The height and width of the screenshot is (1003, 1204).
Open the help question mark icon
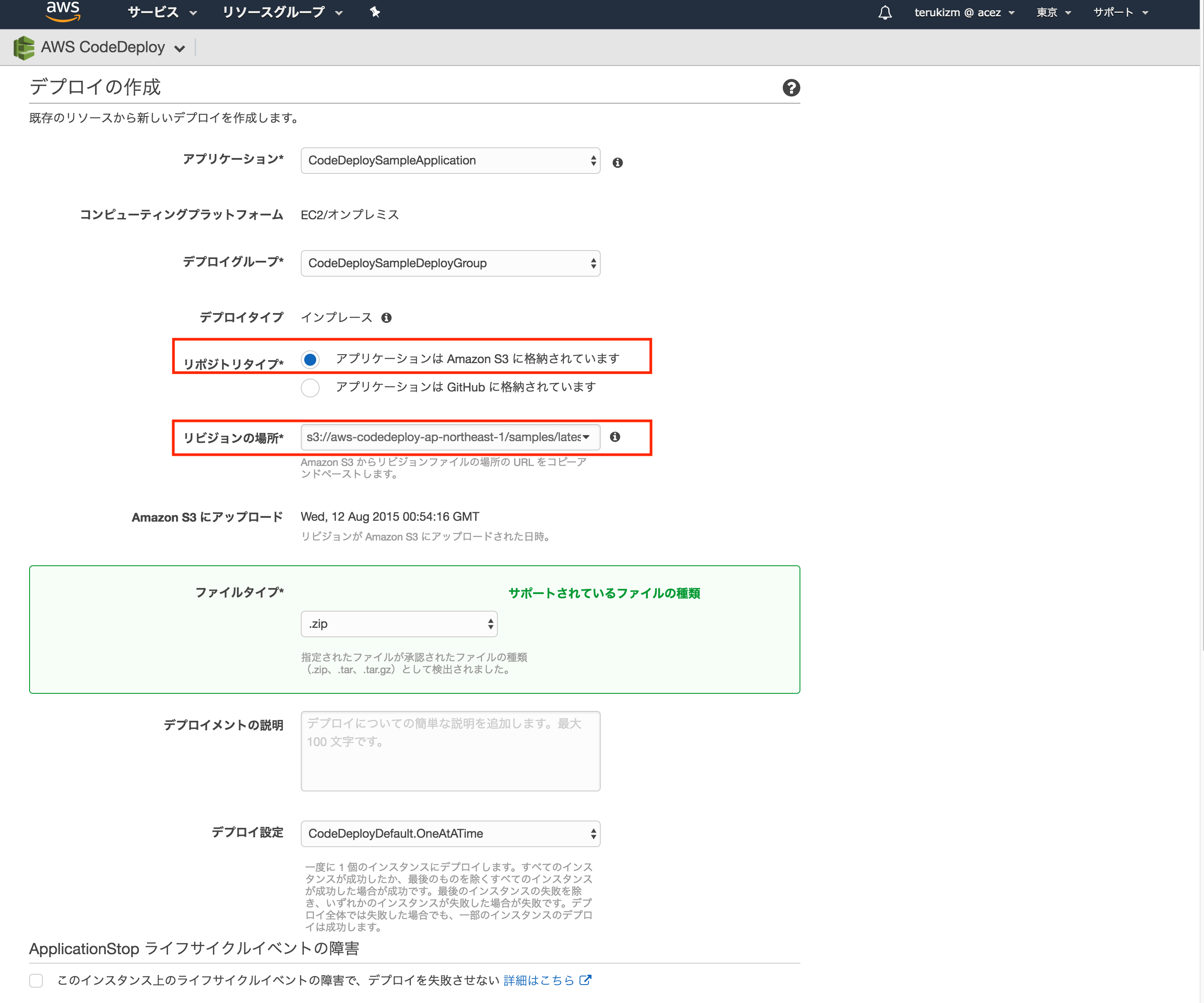[791, 88]
